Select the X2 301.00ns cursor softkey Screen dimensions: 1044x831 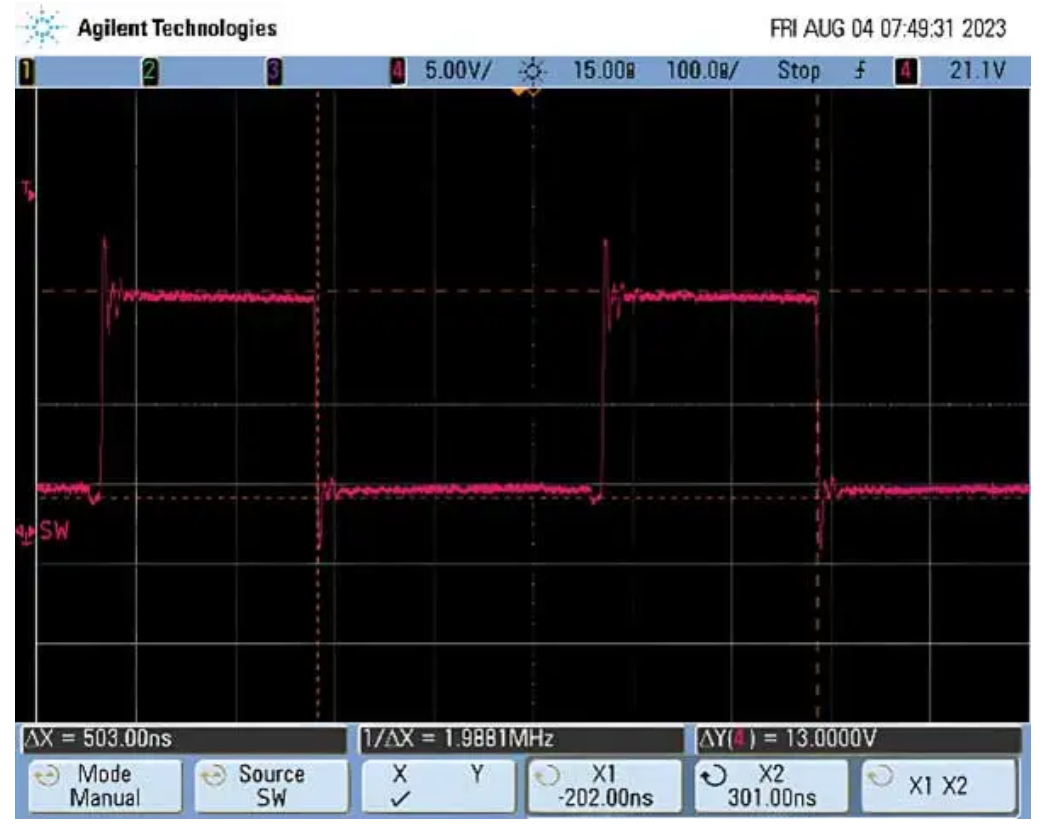coord(771,786)
